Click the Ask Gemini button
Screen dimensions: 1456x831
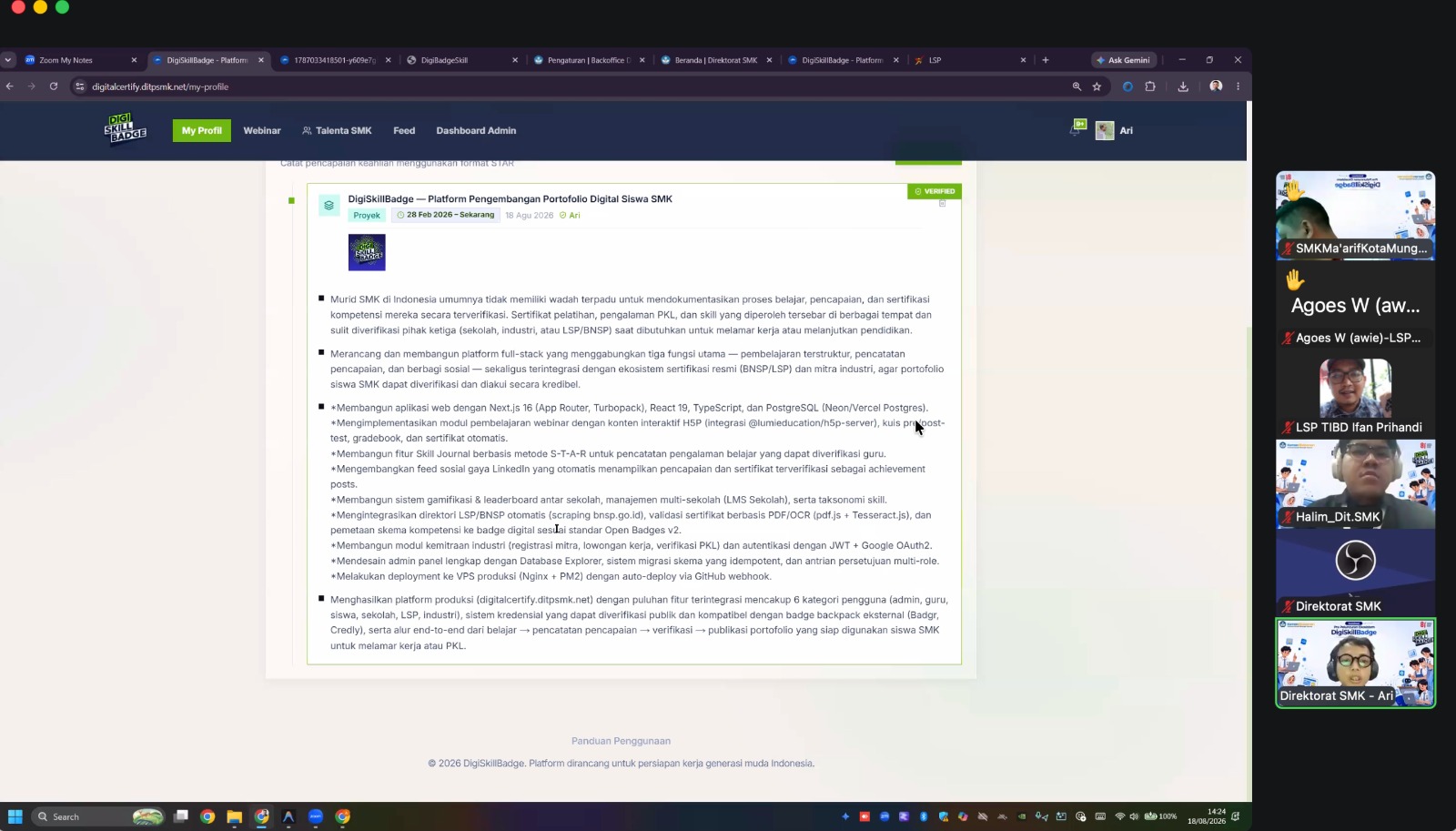coord(1123,60)
